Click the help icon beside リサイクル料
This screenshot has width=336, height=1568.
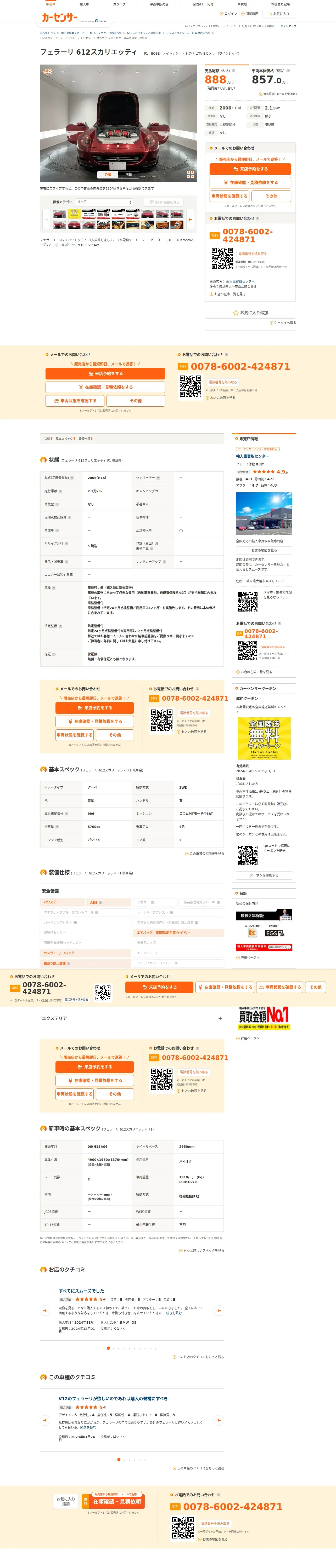tap(66, 544)
